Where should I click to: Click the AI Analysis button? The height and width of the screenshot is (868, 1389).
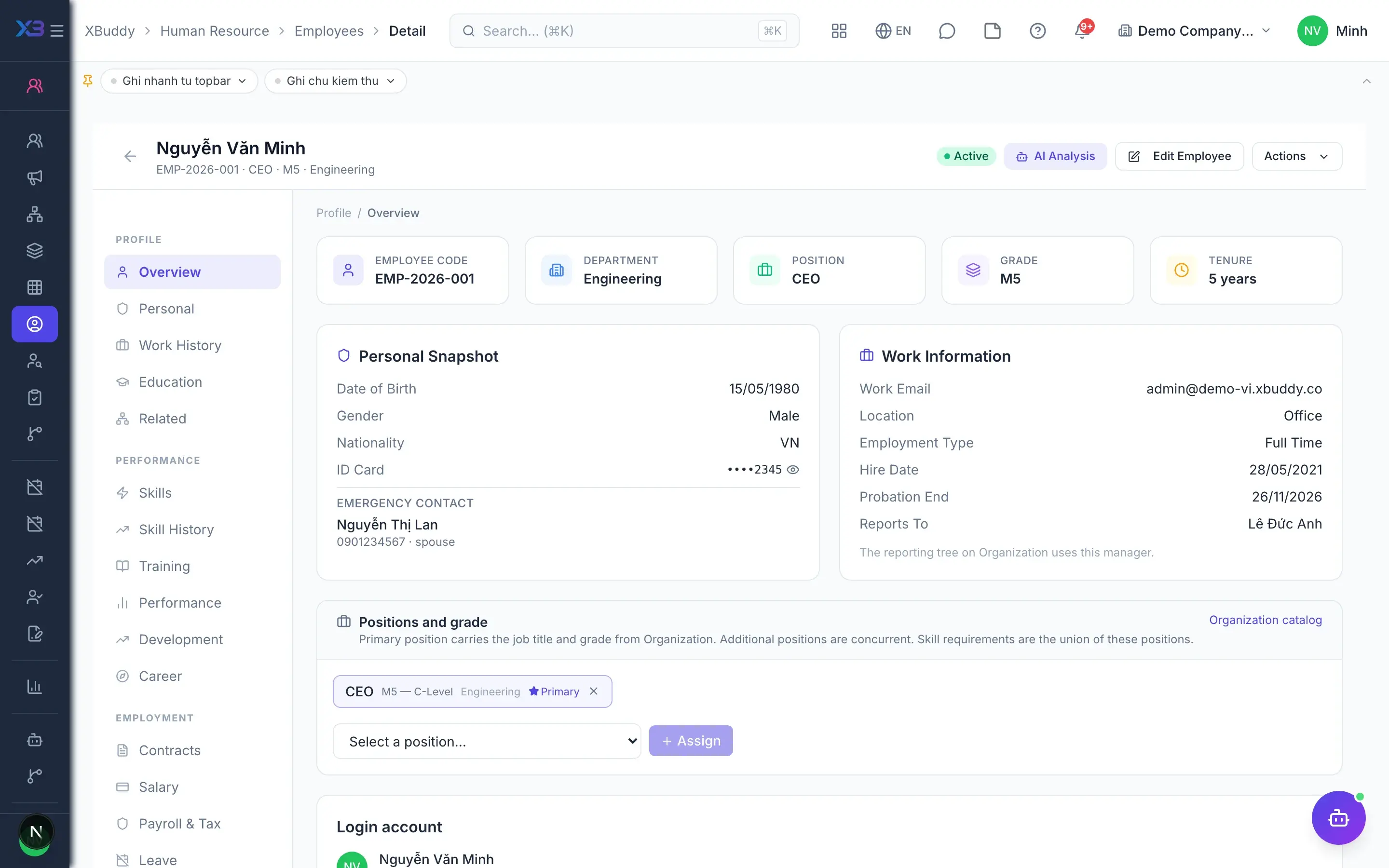(1055, 156)
